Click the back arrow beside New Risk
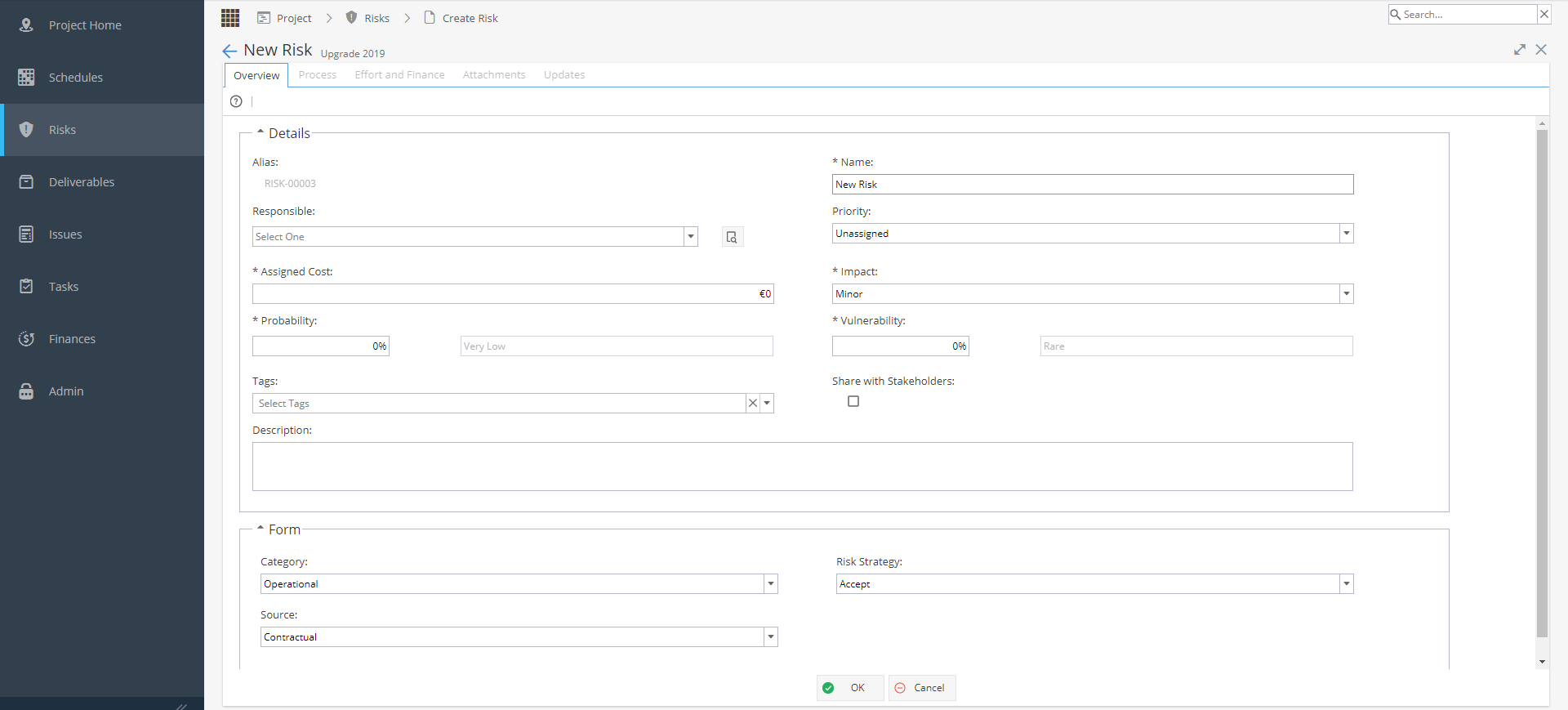 pos(229,51)
